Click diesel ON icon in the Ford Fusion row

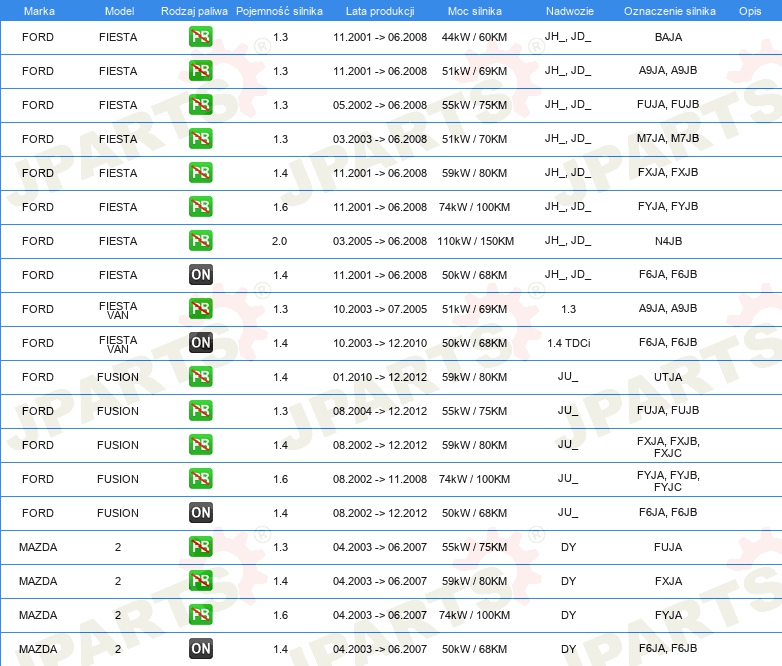[200, 512]
